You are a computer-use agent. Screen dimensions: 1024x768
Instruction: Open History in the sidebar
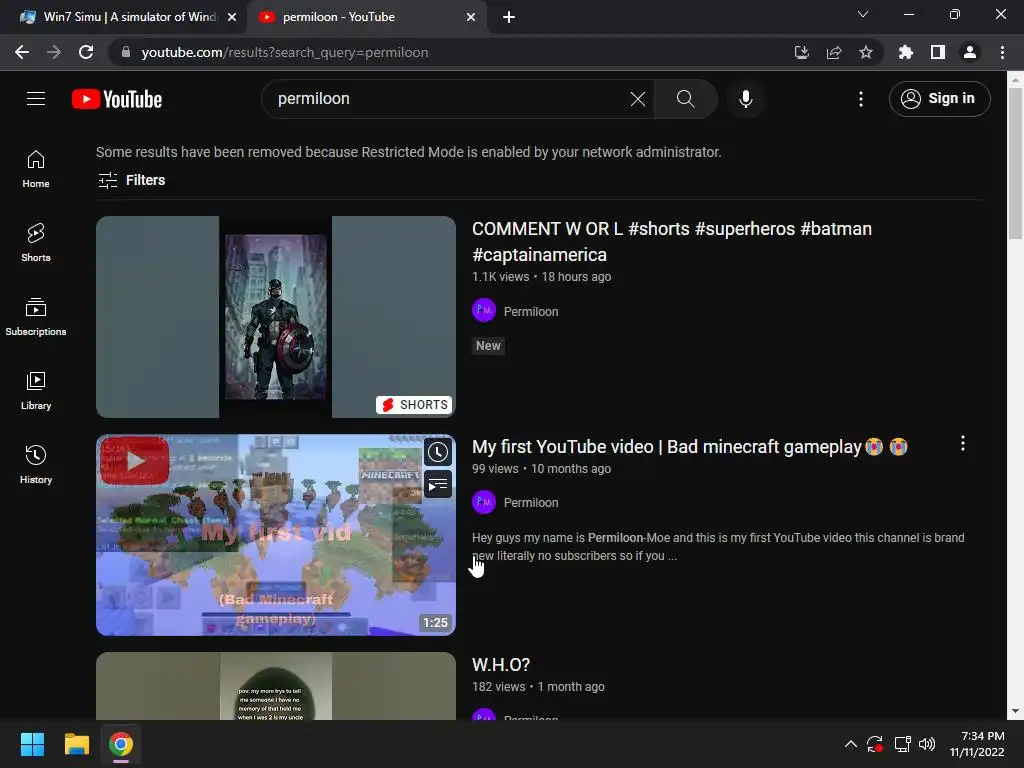(x=36, y=464)
